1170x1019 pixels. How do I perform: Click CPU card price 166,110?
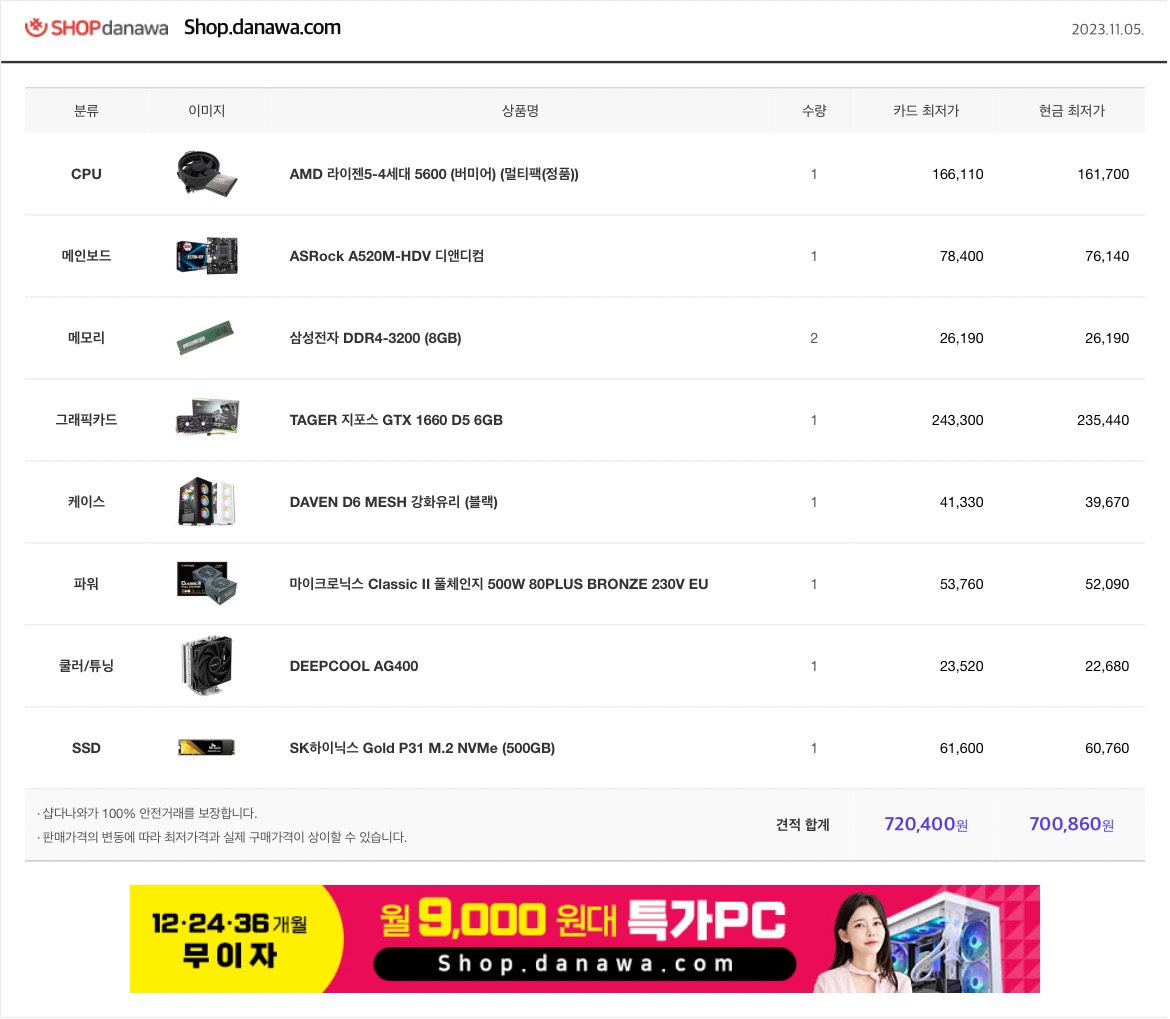click(957, 175)
